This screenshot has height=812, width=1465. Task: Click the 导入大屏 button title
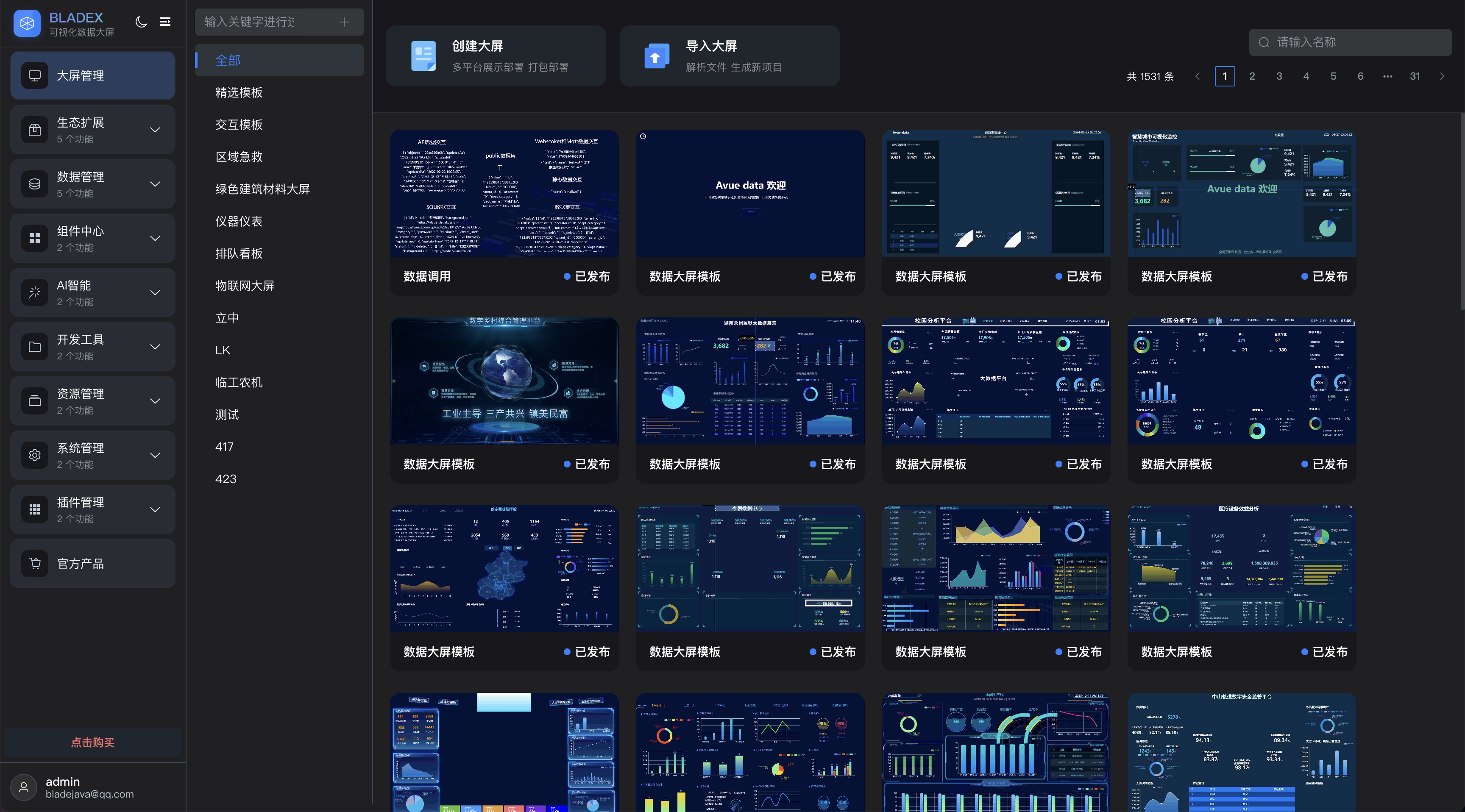tap(711, 46)
